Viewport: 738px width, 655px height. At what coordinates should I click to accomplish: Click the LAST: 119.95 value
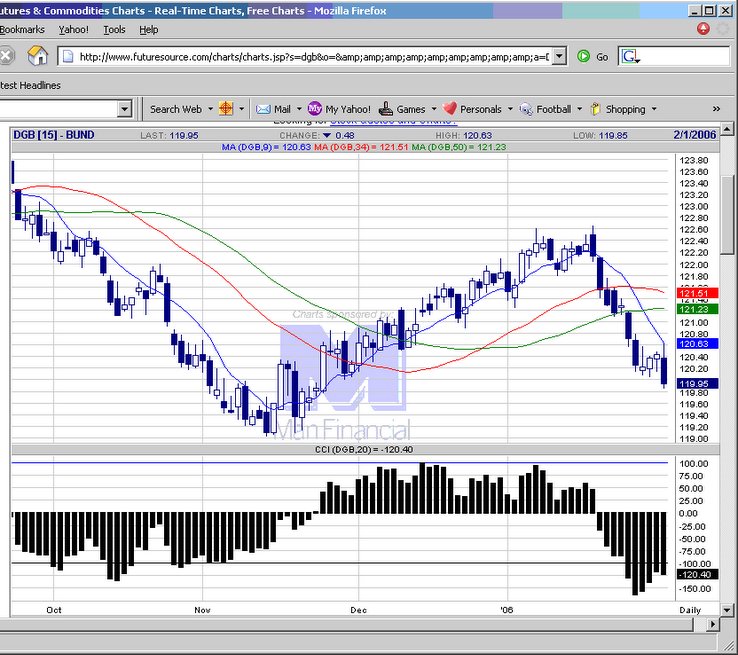click(169, 136)
